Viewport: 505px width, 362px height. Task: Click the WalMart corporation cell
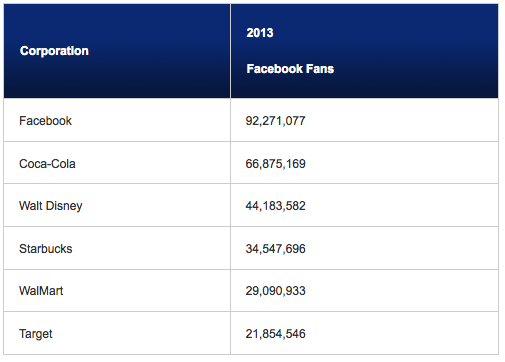pos(117,291)
